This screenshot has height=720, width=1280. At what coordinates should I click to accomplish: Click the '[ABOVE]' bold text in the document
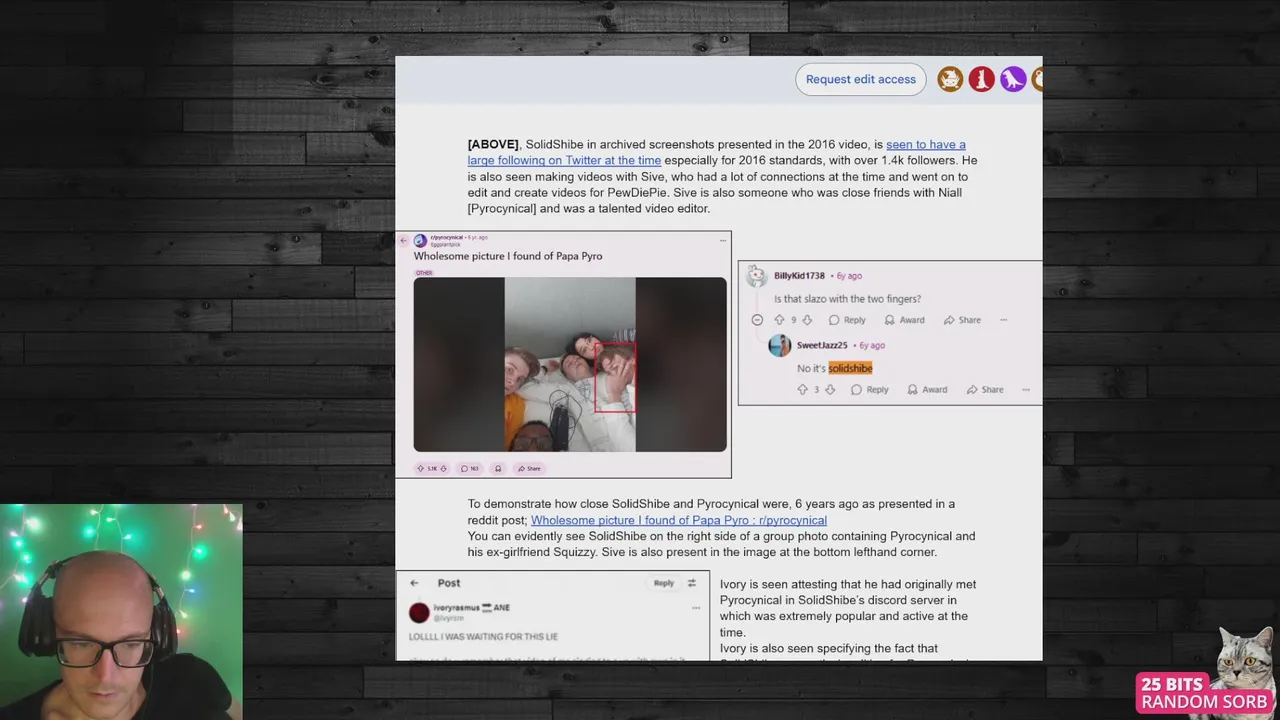point(493,144)
